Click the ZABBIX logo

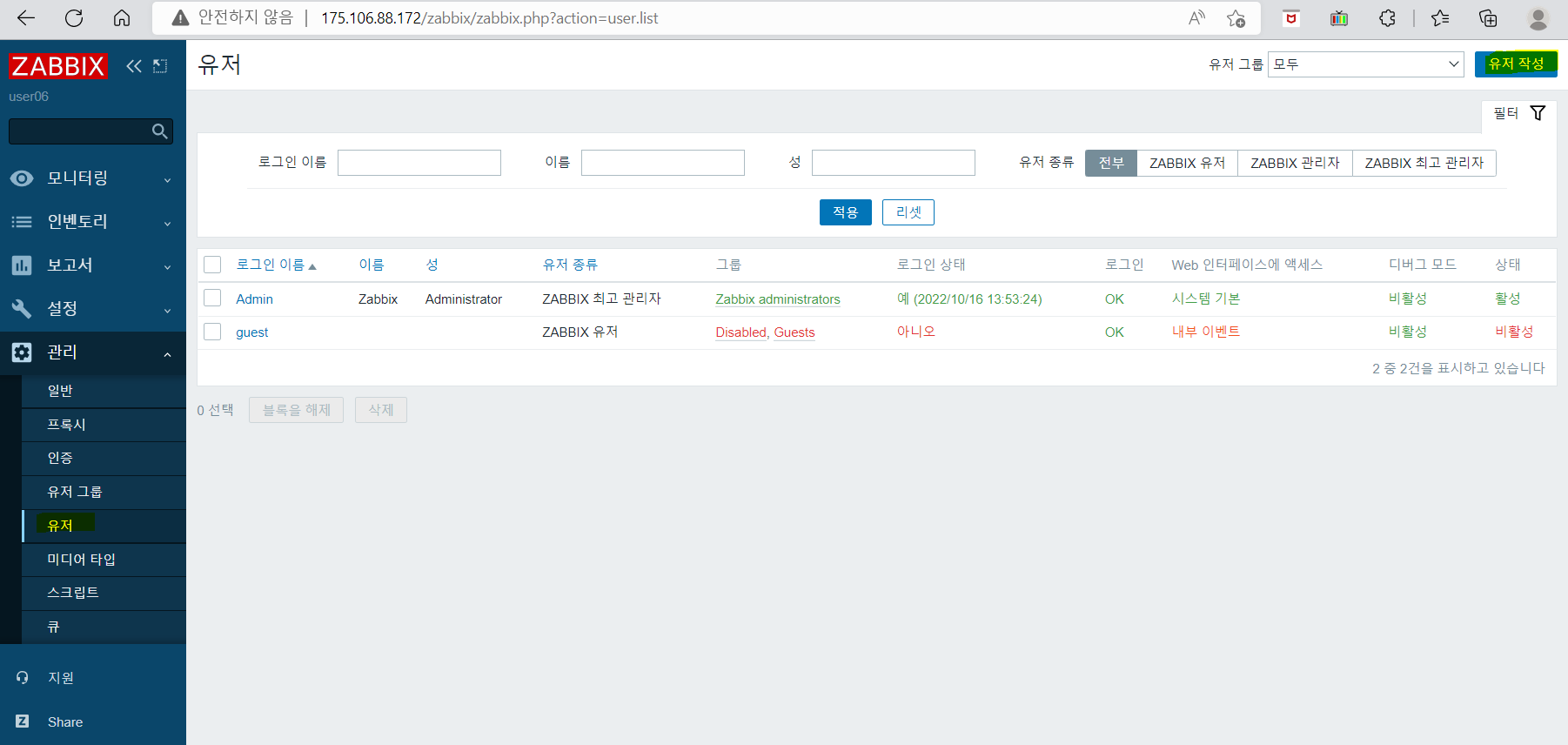57,66
